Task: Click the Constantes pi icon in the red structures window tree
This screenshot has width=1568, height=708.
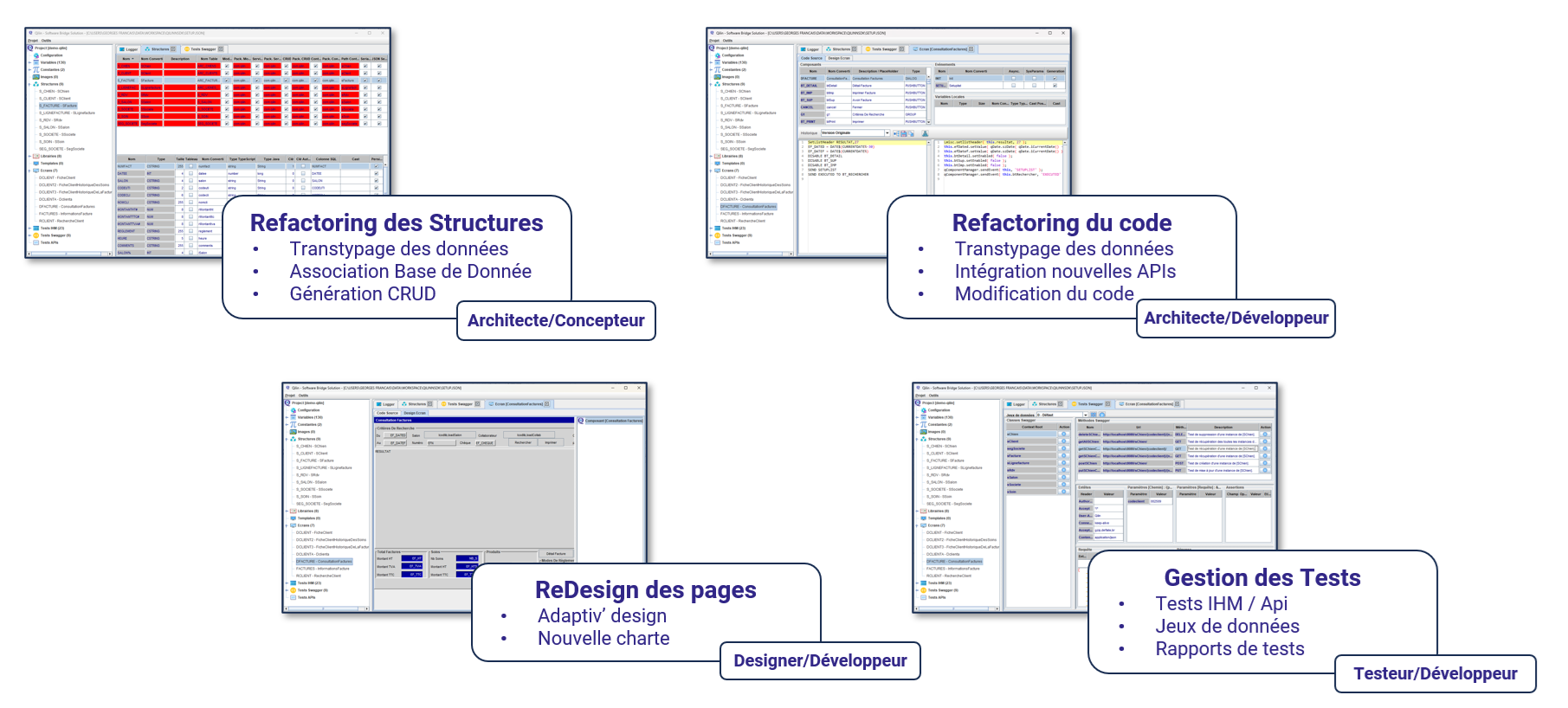Action: coord(36,69)
